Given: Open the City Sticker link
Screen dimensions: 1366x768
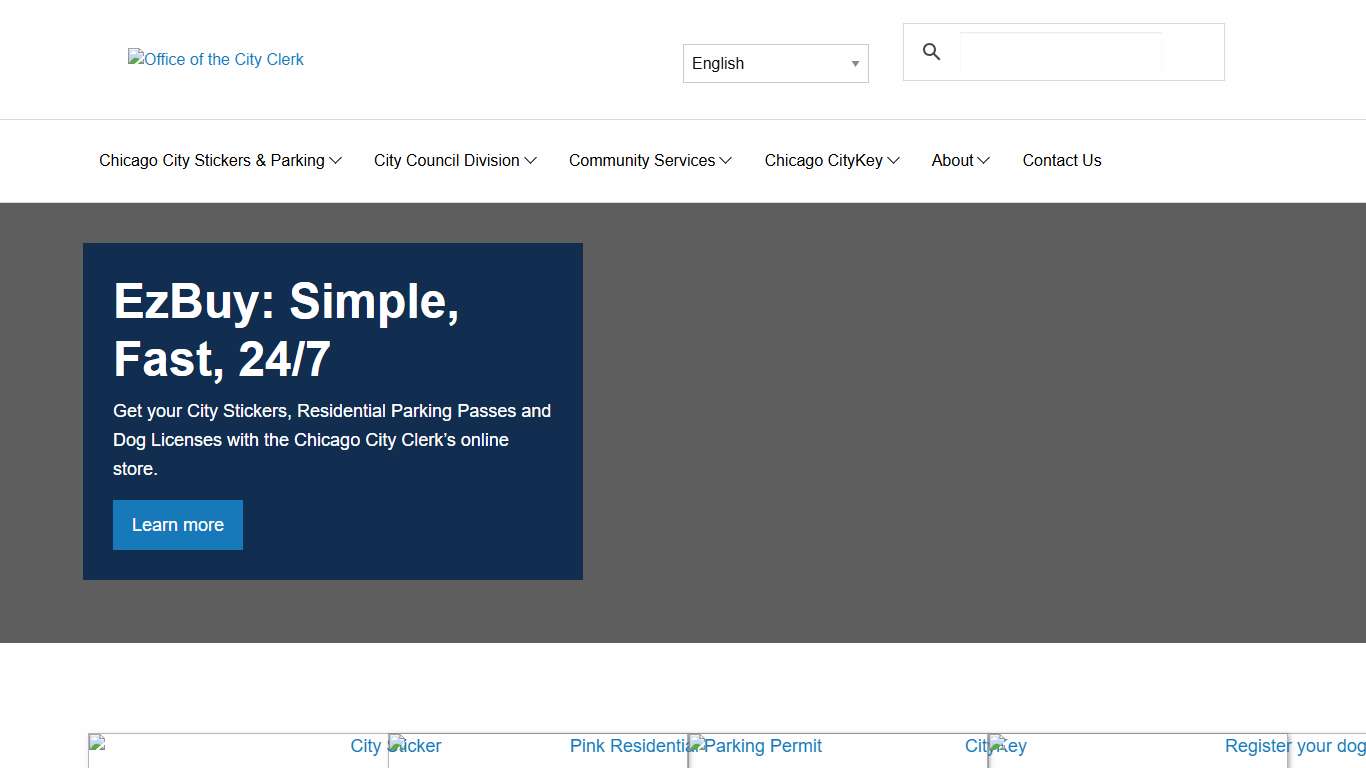Looking at the screenshot, I should point(365,746).
